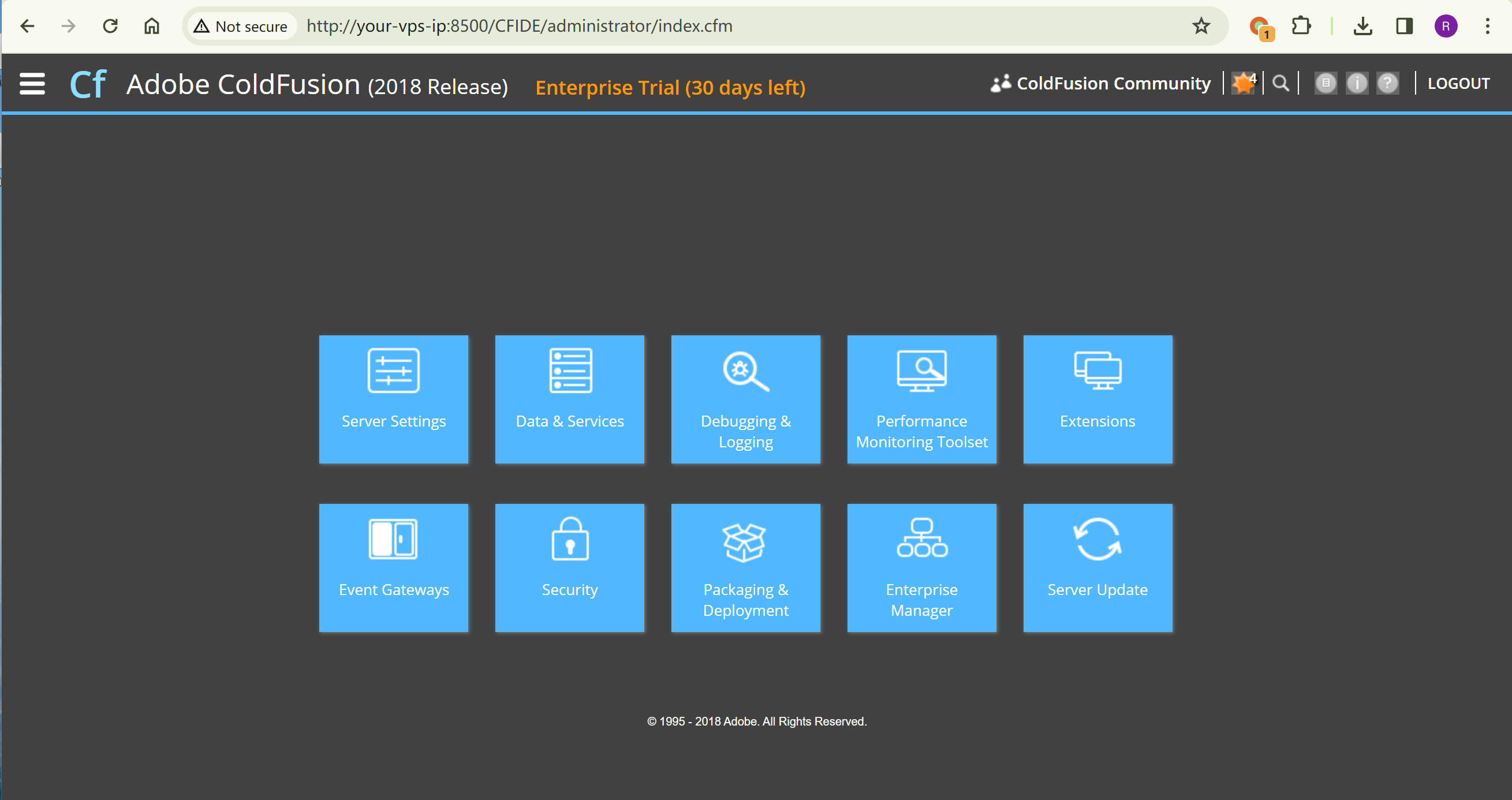
Task: Open the Server Update tile
Action: pos(1097,567)
